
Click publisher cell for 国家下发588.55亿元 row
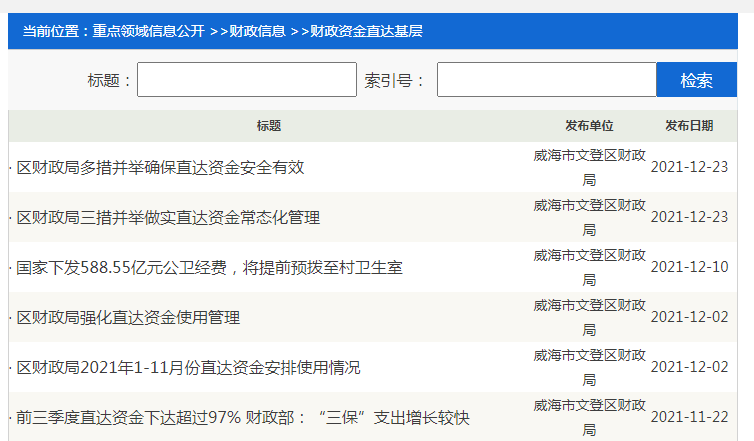[589, 267]
